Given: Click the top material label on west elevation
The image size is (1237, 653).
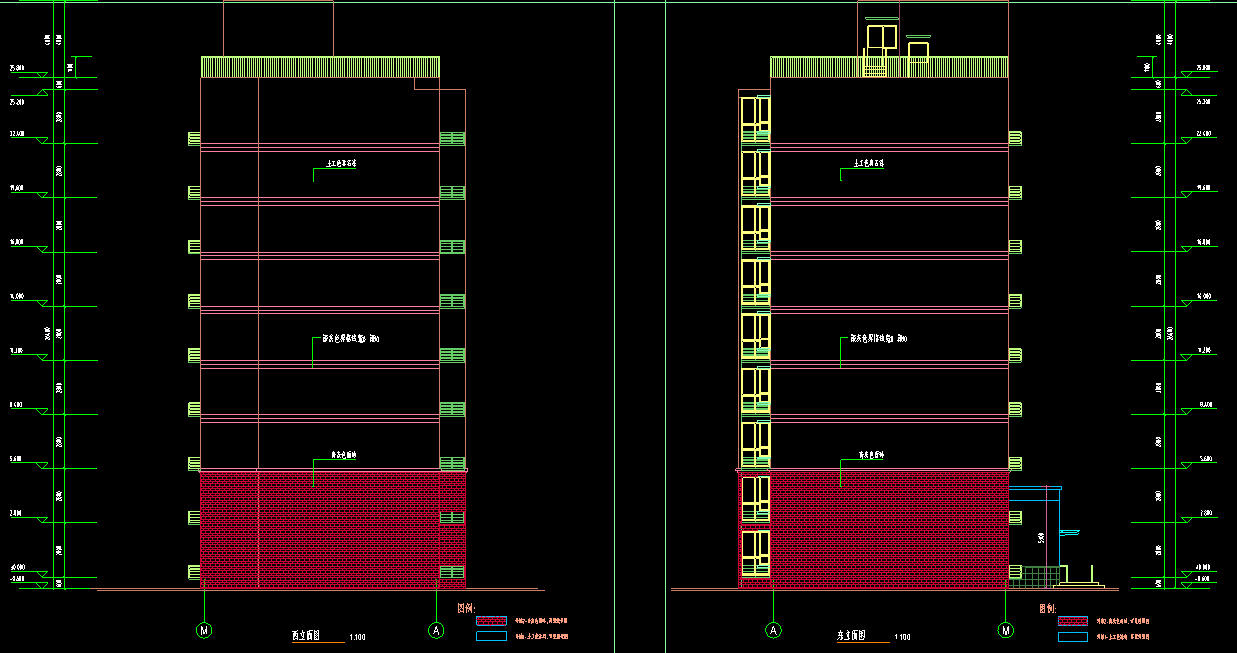Looking at the screenshot, I should pos(342,164).
